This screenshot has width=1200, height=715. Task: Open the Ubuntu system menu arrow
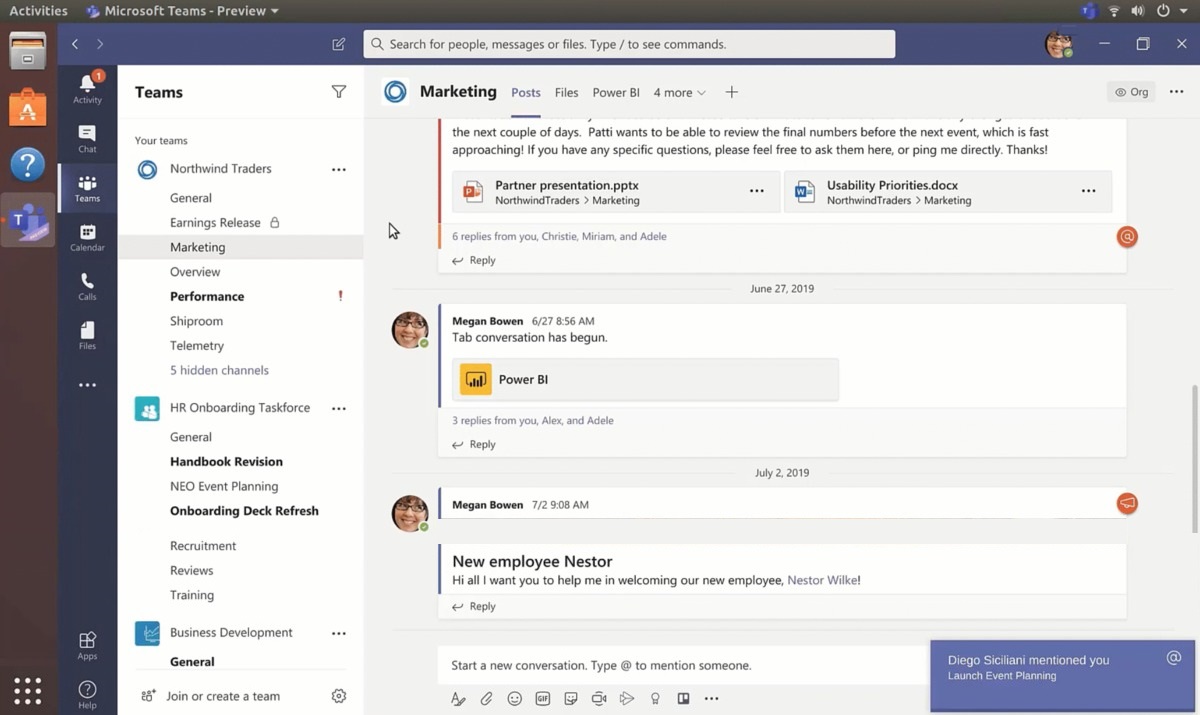[x=1186, y=11]
